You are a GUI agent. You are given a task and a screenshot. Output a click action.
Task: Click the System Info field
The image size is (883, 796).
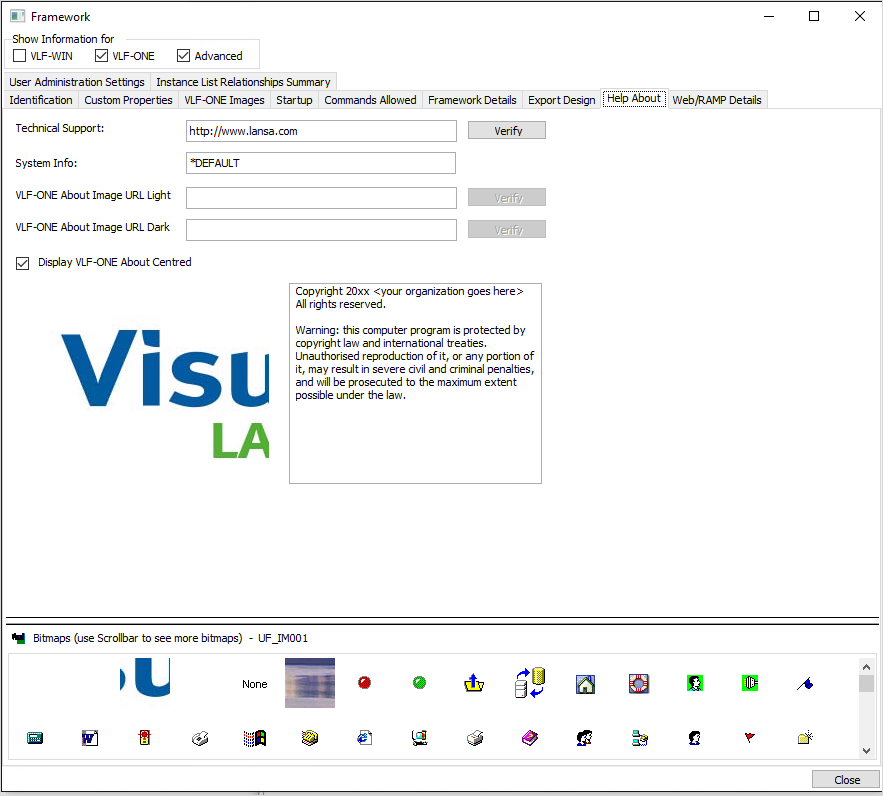pyautogui.click(x=321, y=163)
